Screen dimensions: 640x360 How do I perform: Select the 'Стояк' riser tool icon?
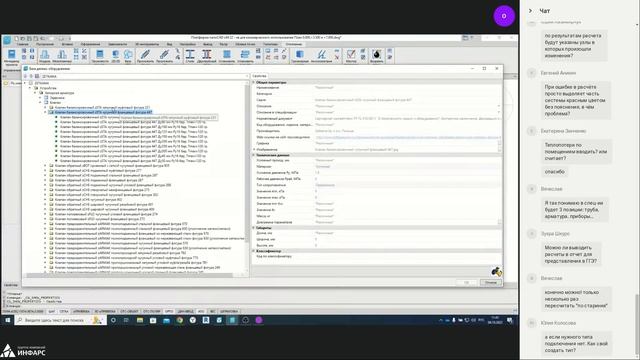tap(190, 54)
